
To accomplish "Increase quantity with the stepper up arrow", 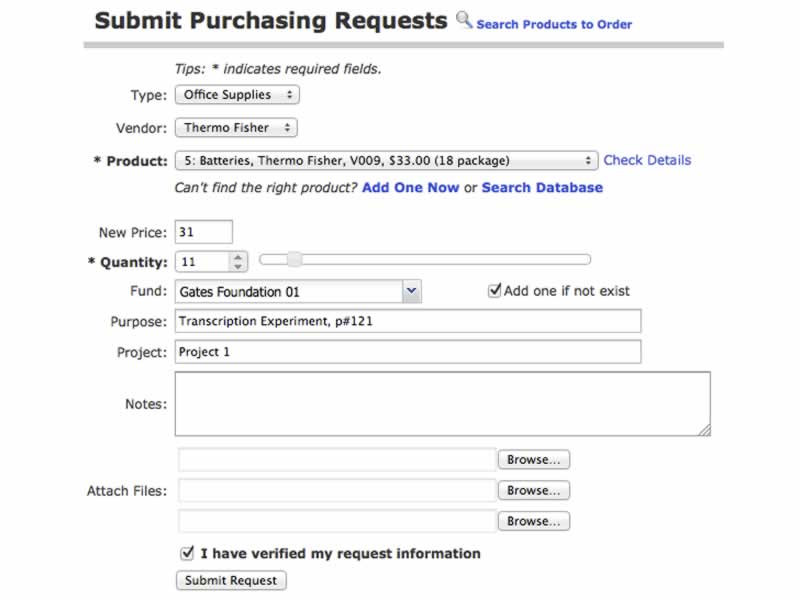I will tap(237, 256).
